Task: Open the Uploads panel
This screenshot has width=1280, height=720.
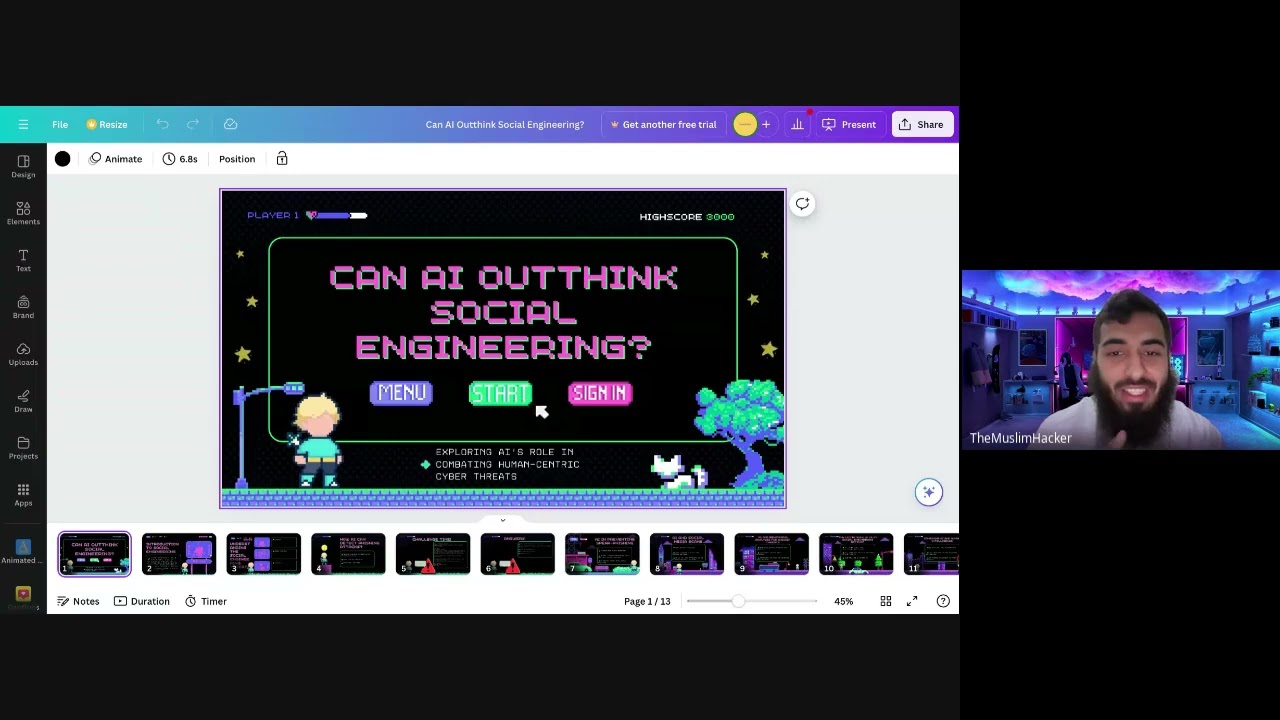Action: point(23,354)
